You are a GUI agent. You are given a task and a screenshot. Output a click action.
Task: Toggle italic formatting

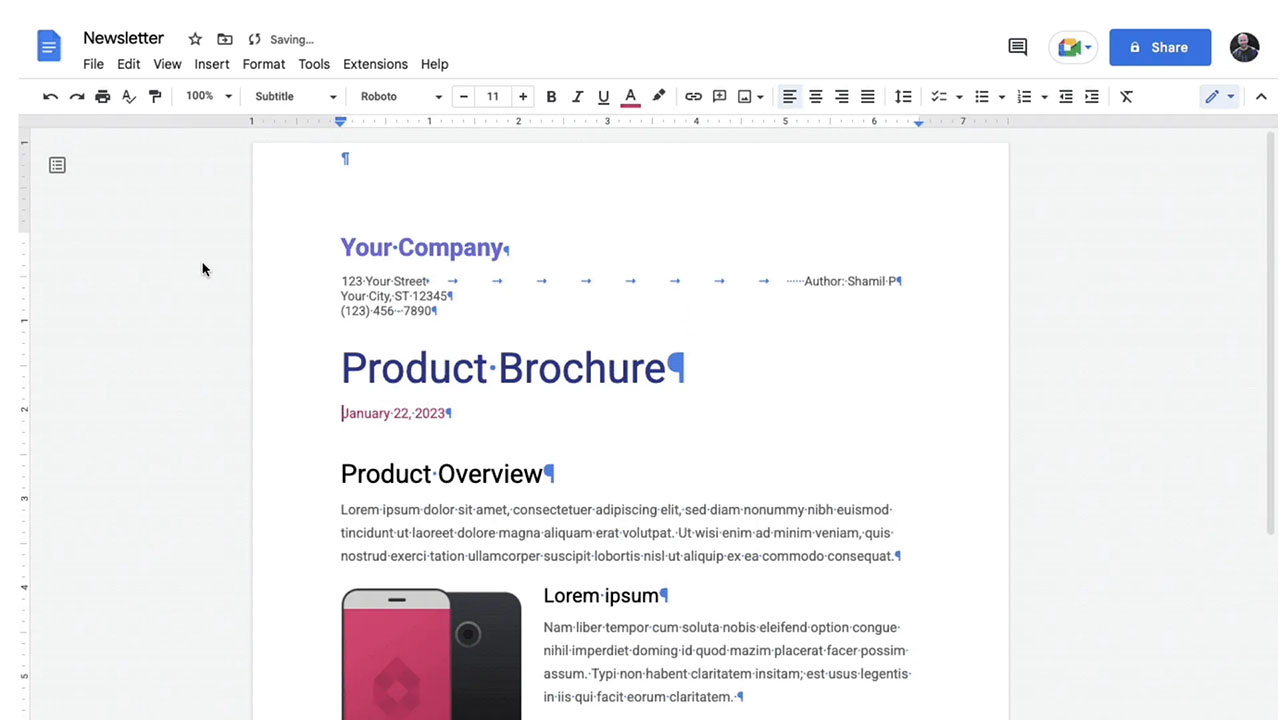(x=577, y=97)
